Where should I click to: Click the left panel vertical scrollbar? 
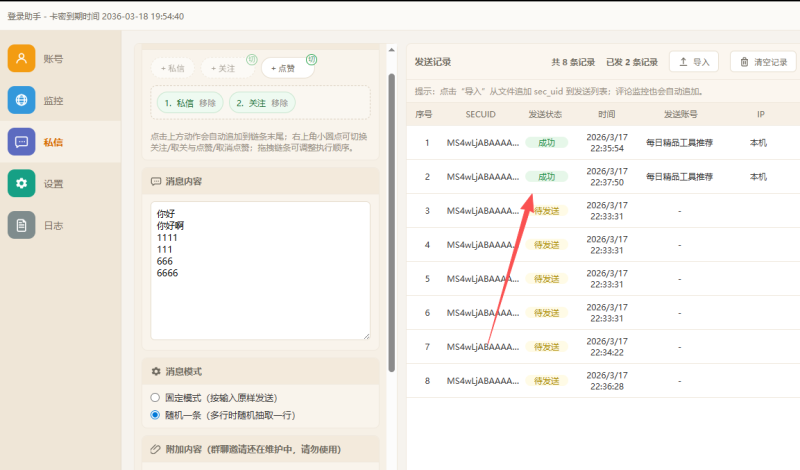point(392,222)
